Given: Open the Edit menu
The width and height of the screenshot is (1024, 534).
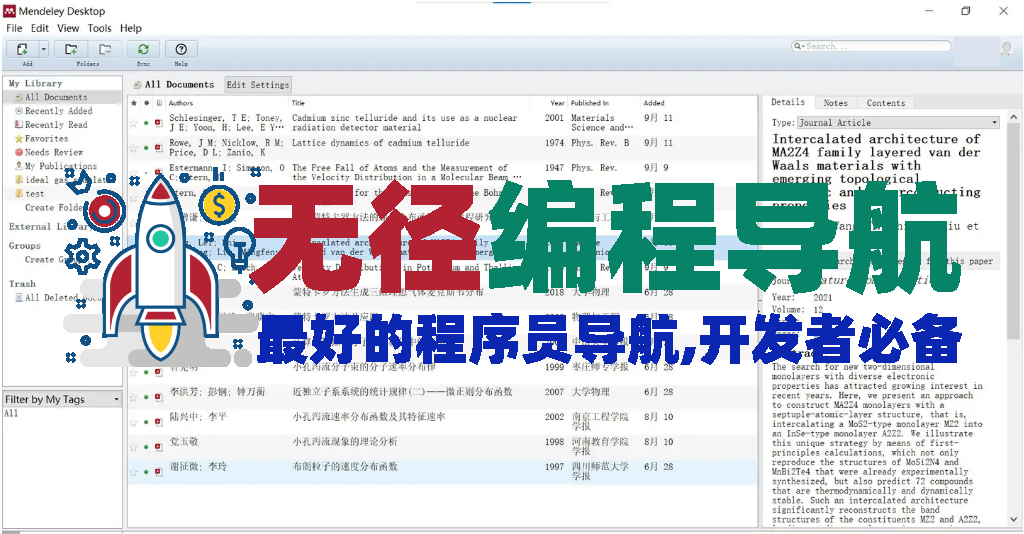Looking at the screenshot, I should click(x=40, y=28).
